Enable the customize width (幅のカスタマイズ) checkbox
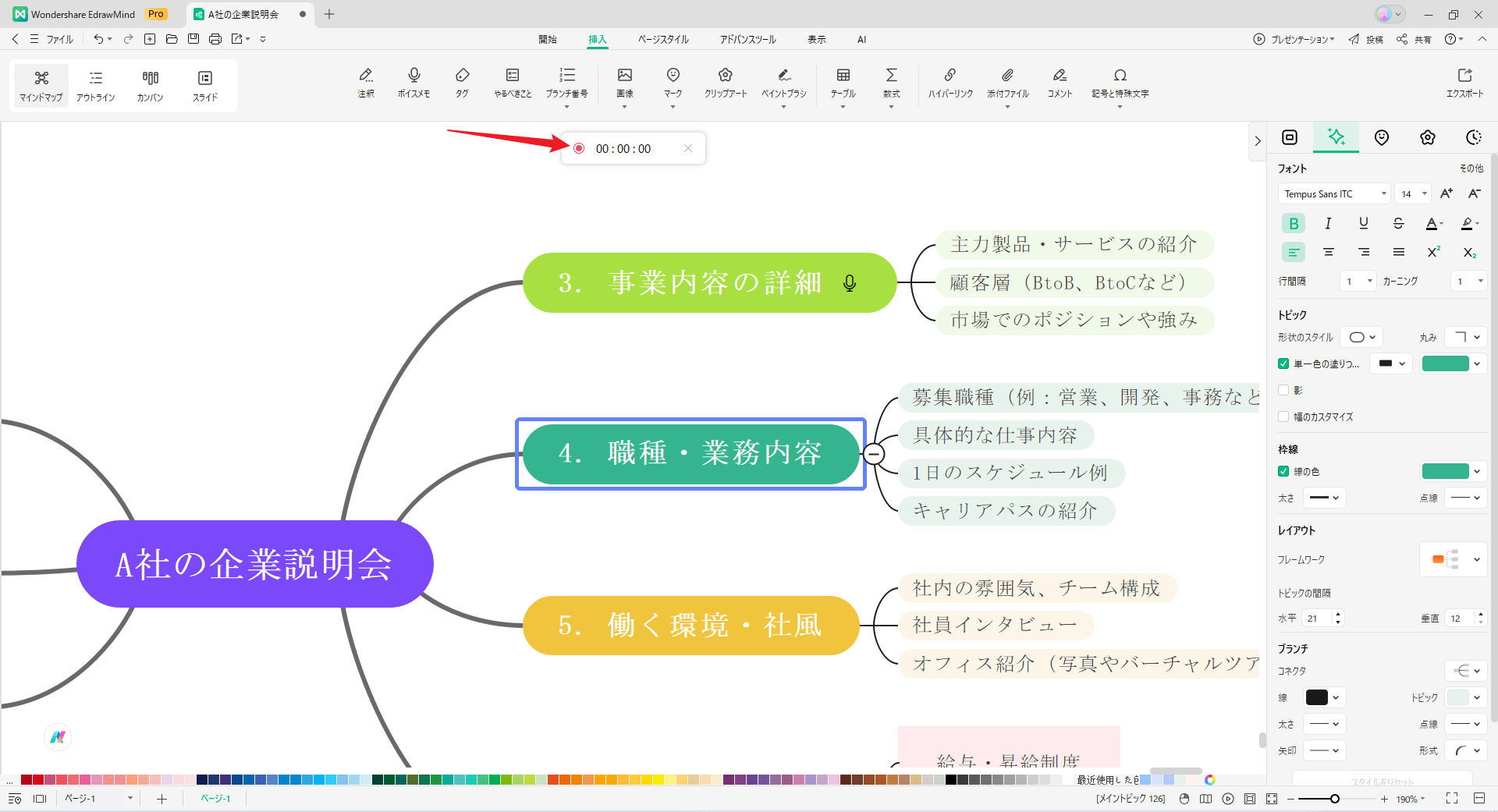Image resolution: width=1498 pixels, height=812 pixels. tap(1283, 417)
